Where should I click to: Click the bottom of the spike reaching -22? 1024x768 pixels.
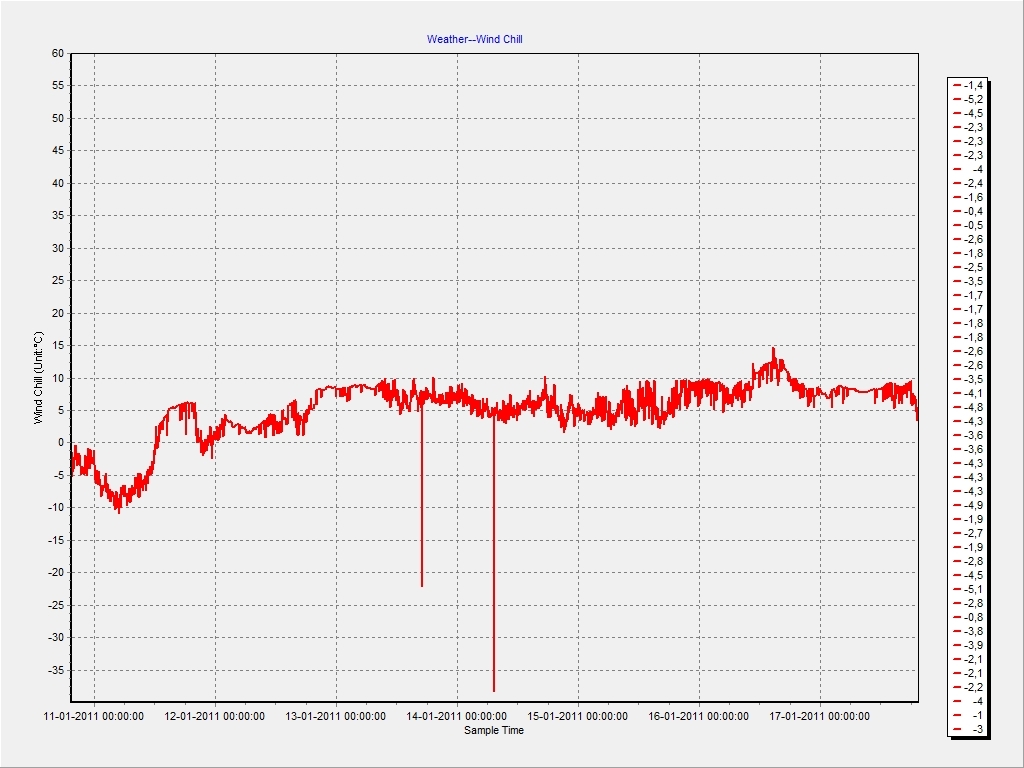(x=422, y=584)
